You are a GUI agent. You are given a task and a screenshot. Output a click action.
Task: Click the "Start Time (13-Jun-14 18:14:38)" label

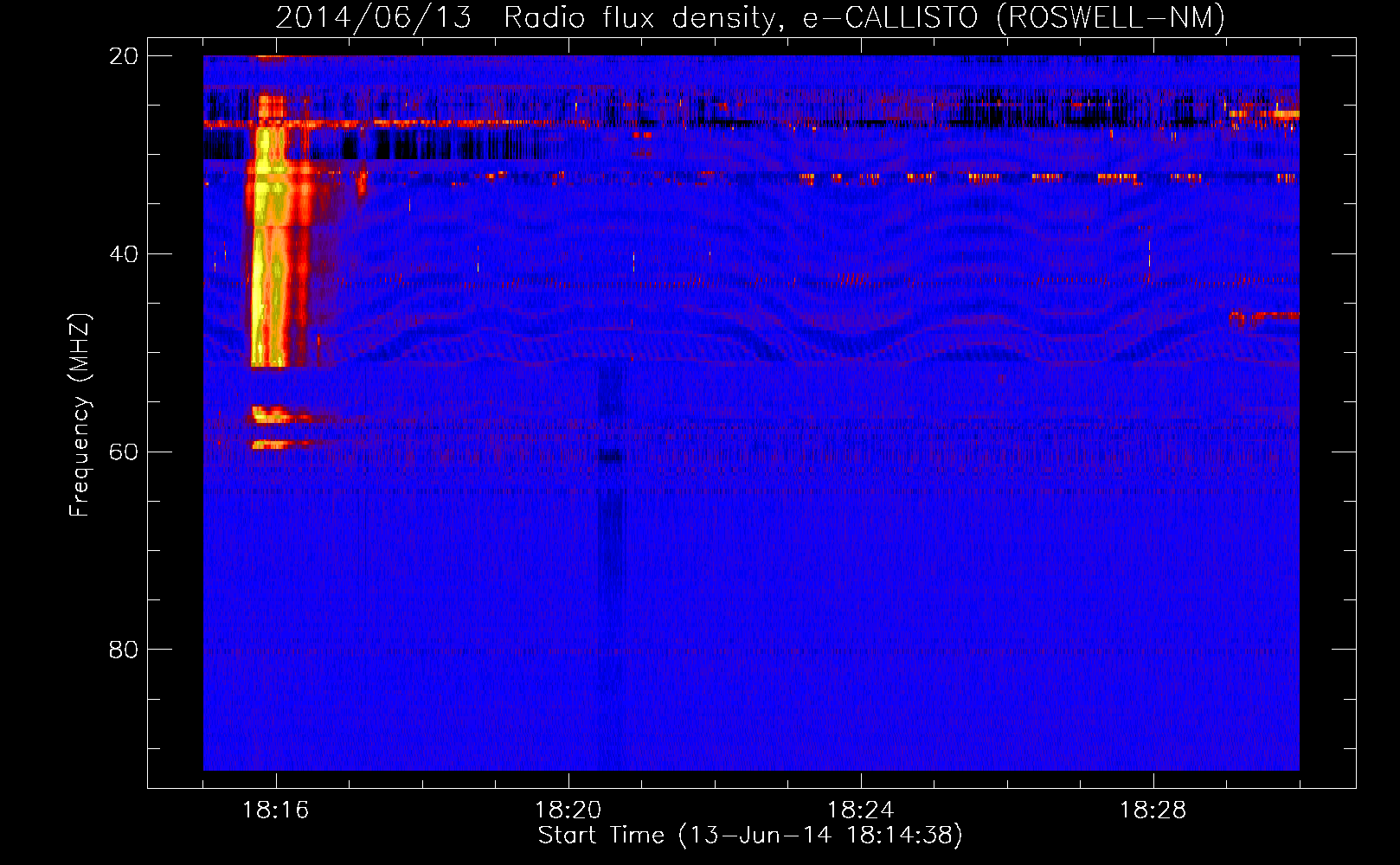point(750,835)
